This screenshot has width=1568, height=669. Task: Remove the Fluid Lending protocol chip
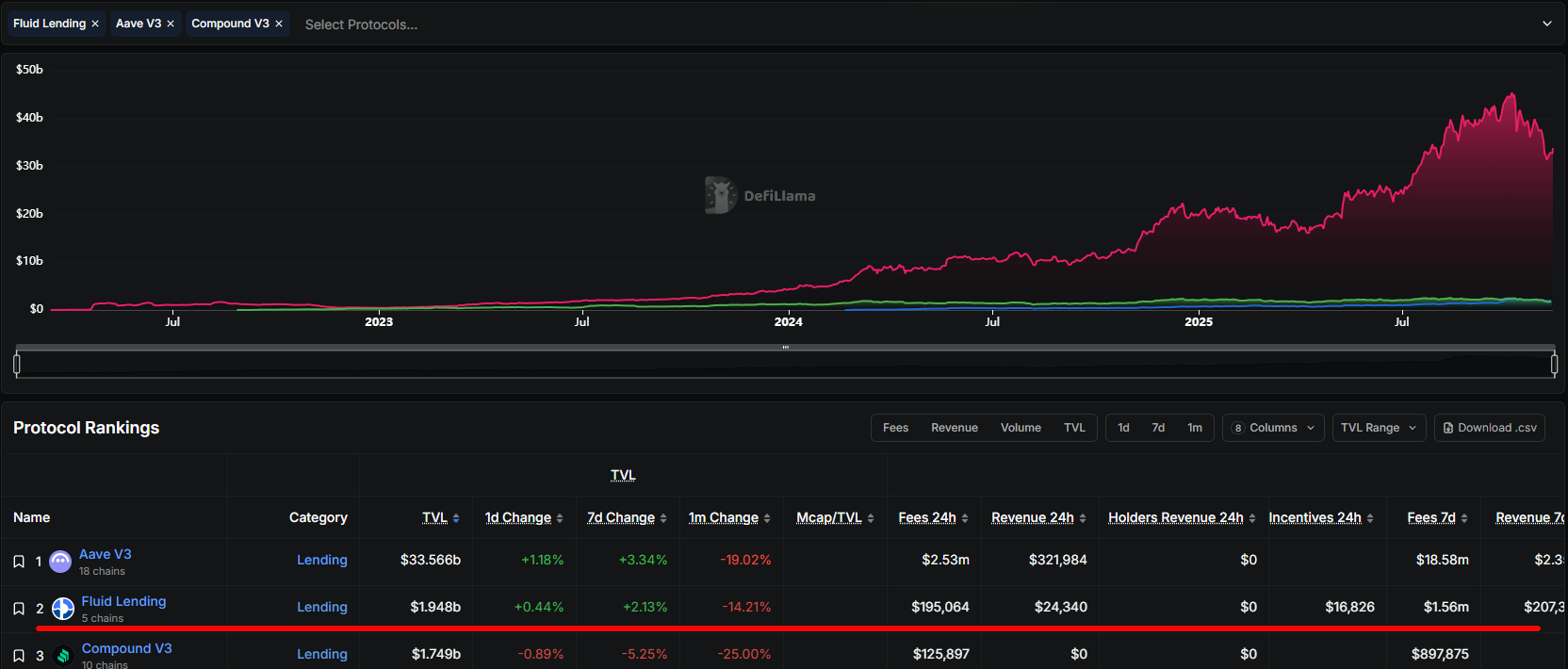coord(95,24)
